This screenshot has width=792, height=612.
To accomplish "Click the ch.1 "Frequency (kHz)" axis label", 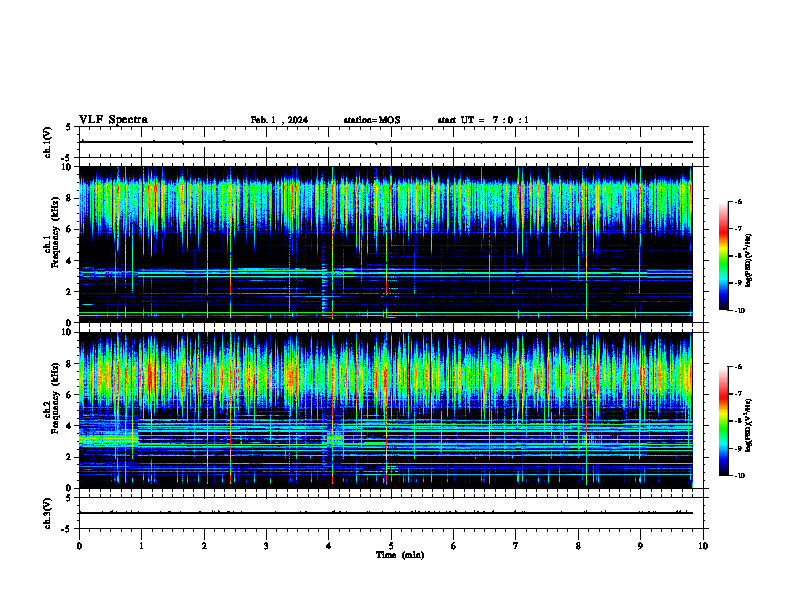I will (55, 231).
